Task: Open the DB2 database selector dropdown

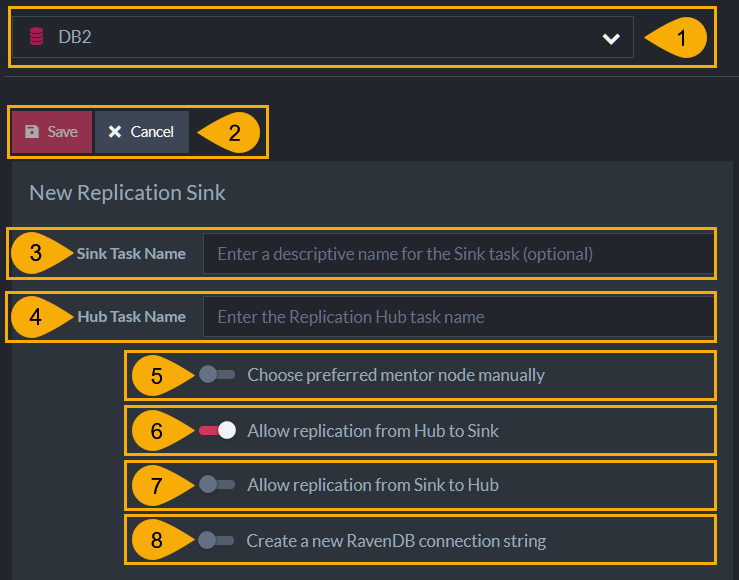Action: pyautogui.click(x=322, y=37)
